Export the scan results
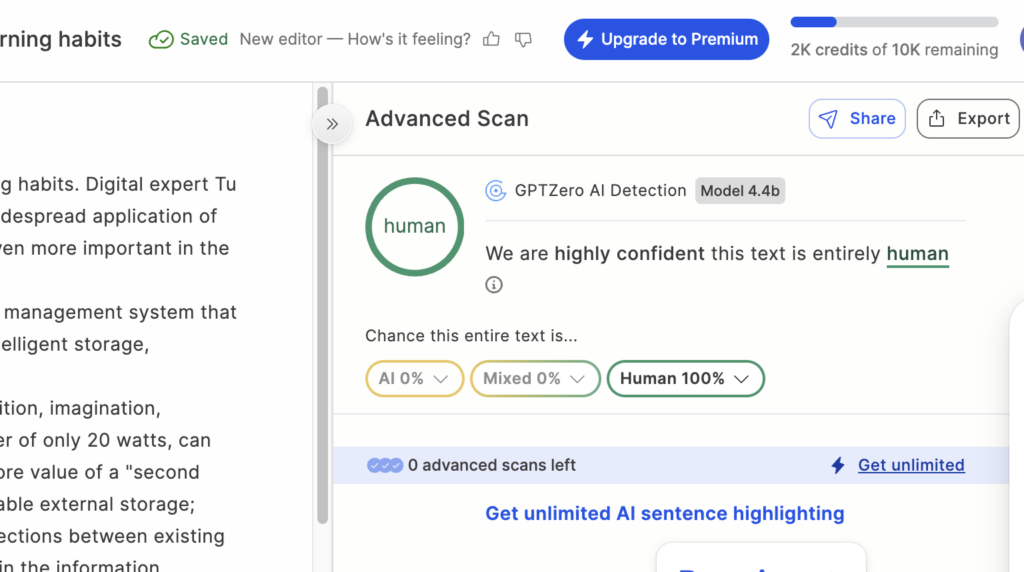The height and width of the screenshot is (572, 1024). tap(968, 119)
